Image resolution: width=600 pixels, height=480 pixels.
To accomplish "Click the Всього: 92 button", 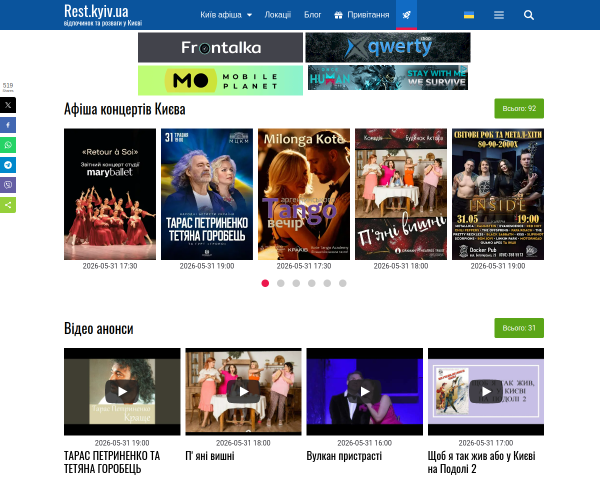I will (519, 109).
